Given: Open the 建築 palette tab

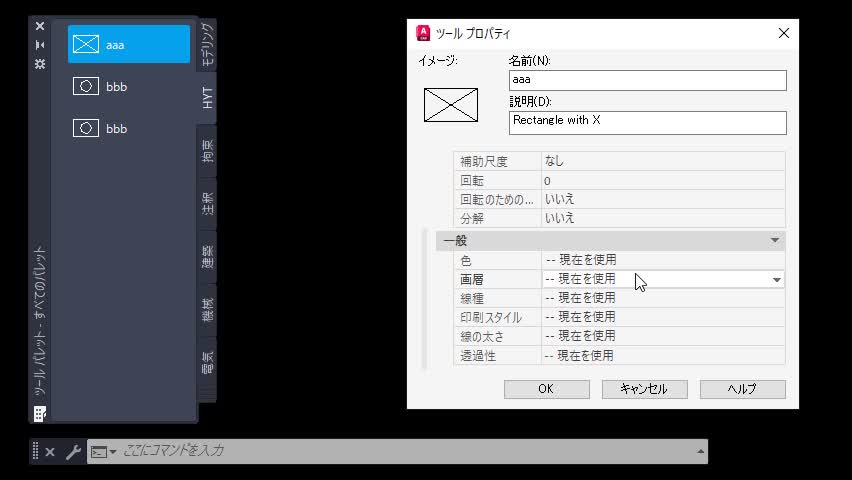Looking at the screenshot, I should (207, 257).
